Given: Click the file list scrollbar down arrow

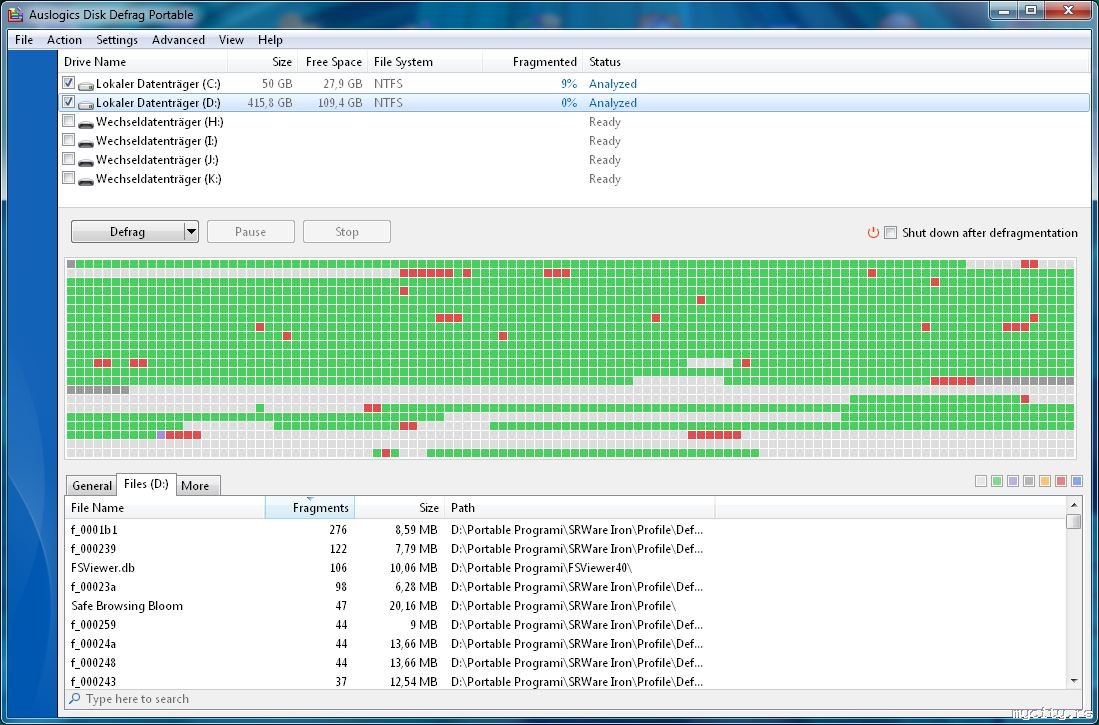Looking at the screenshot, I should point(1074,681).
